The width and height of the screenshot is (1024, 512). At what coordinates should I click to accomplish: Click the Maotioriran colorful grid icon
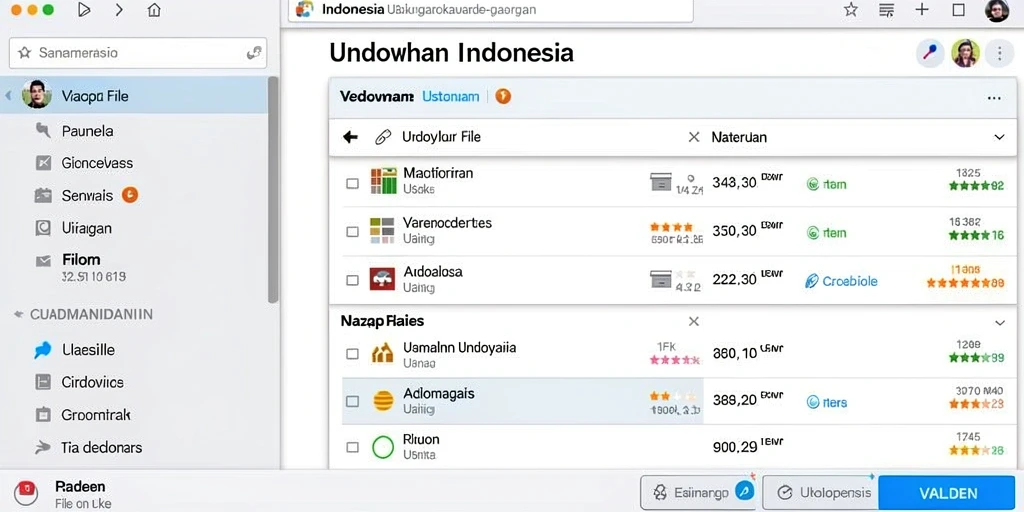pos(383,181)
